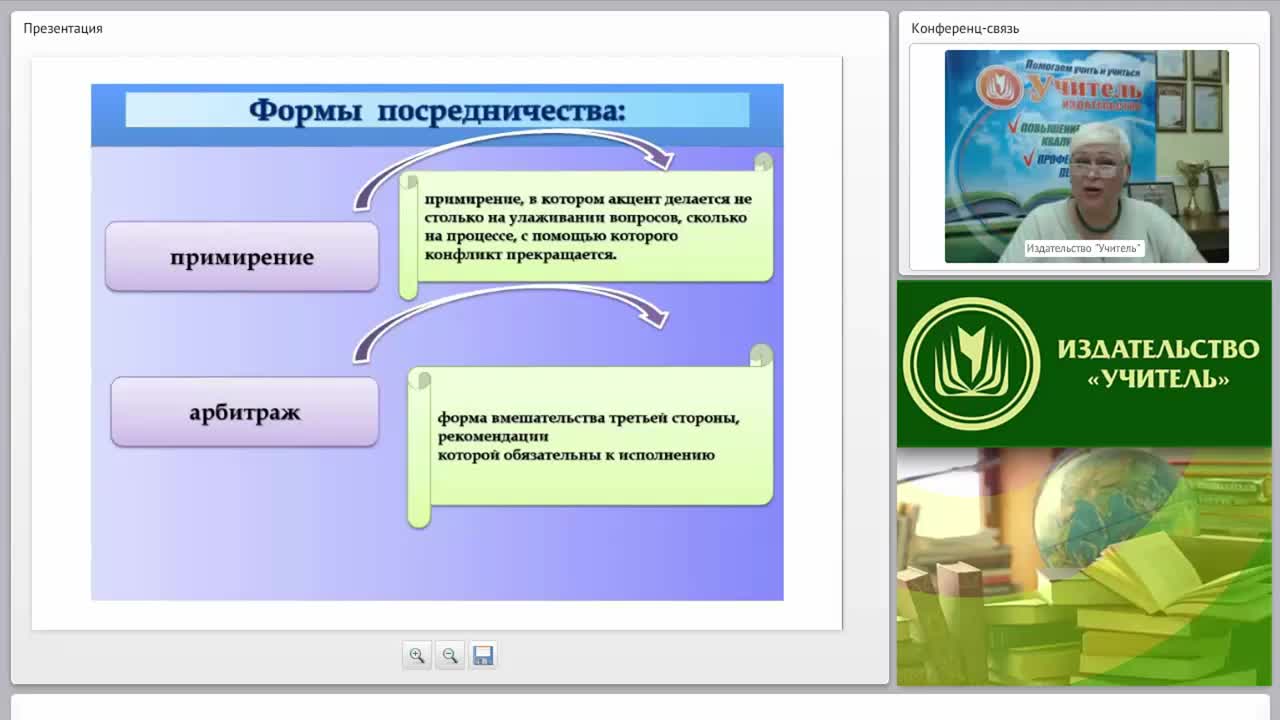Click the 'ИЗДАТЕЛЬСТВО «УЧИТЕЛЬ»' banner text

pos(1158,363)
